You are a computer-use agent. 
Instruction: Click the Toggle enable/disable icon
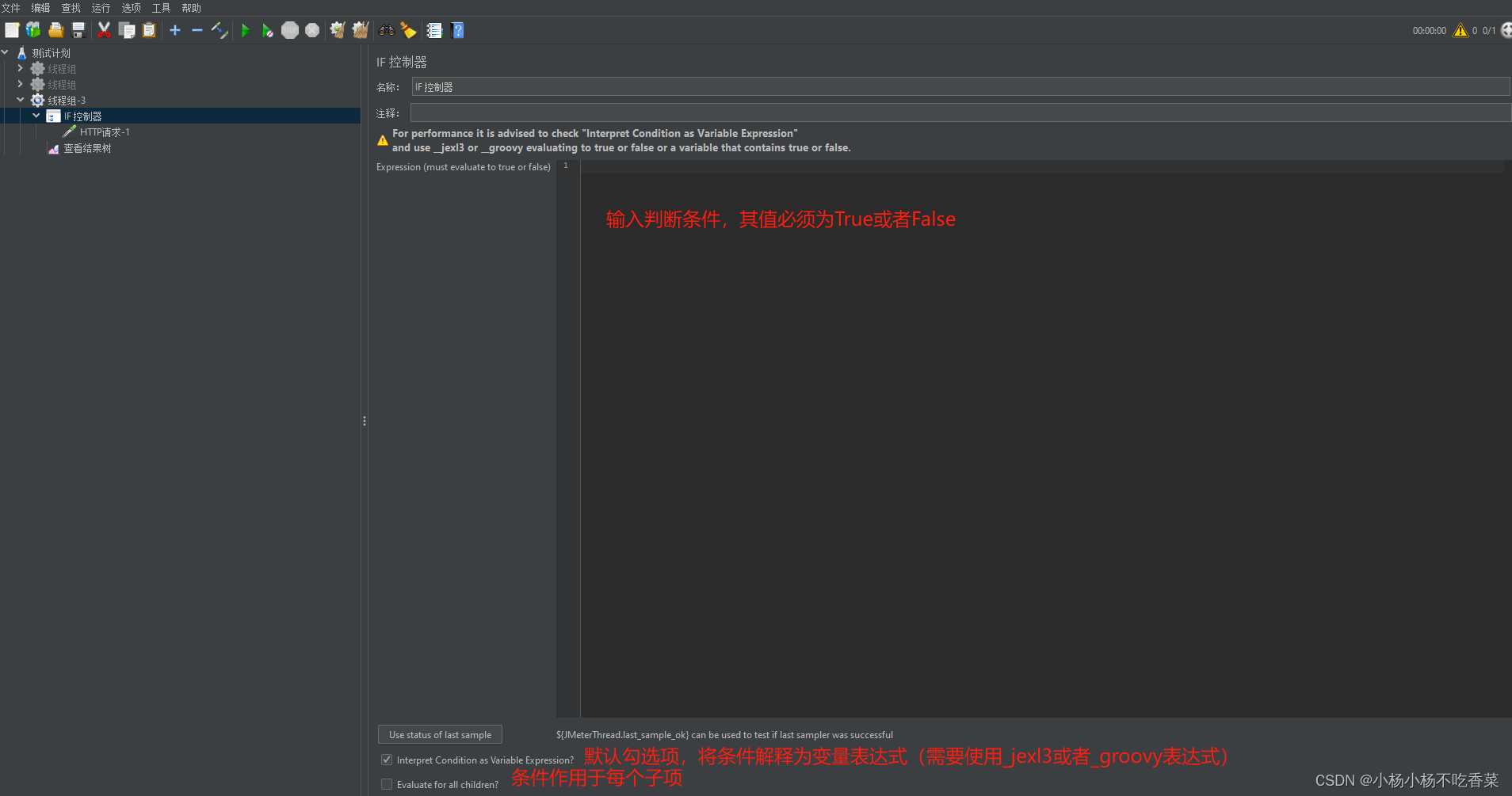coord(220,30)
